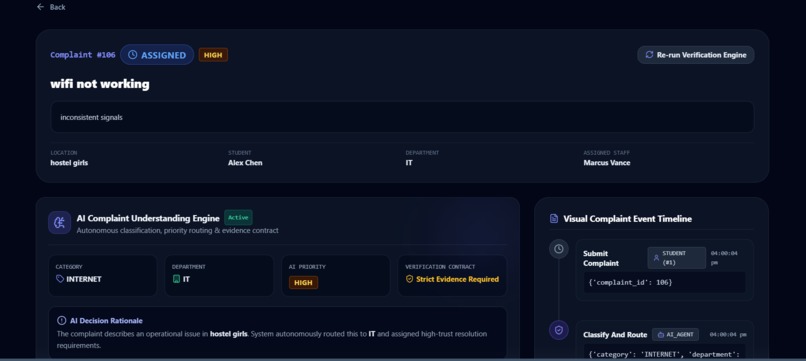Click the Re-run Verification Engine button
Screen dimensions: 806x361
(695, 55)
